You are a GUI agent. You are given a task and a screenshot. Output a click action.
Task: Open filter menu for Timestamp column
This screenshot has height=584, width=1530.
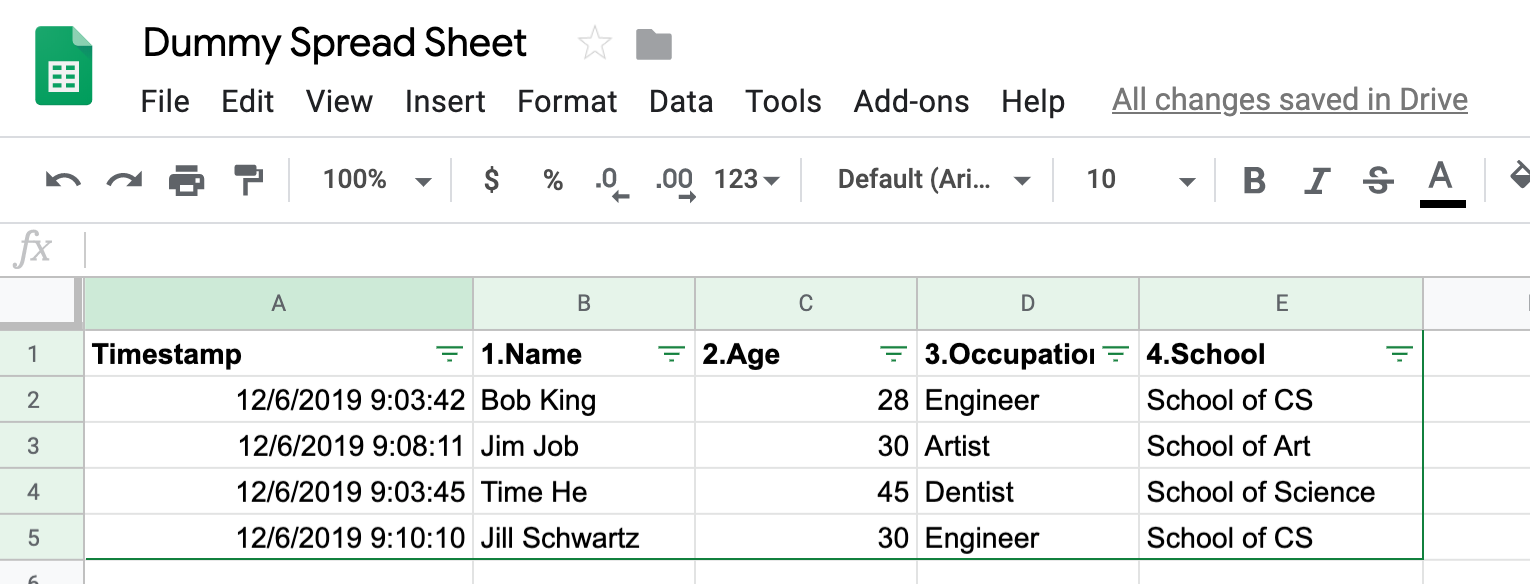[450, 354]
